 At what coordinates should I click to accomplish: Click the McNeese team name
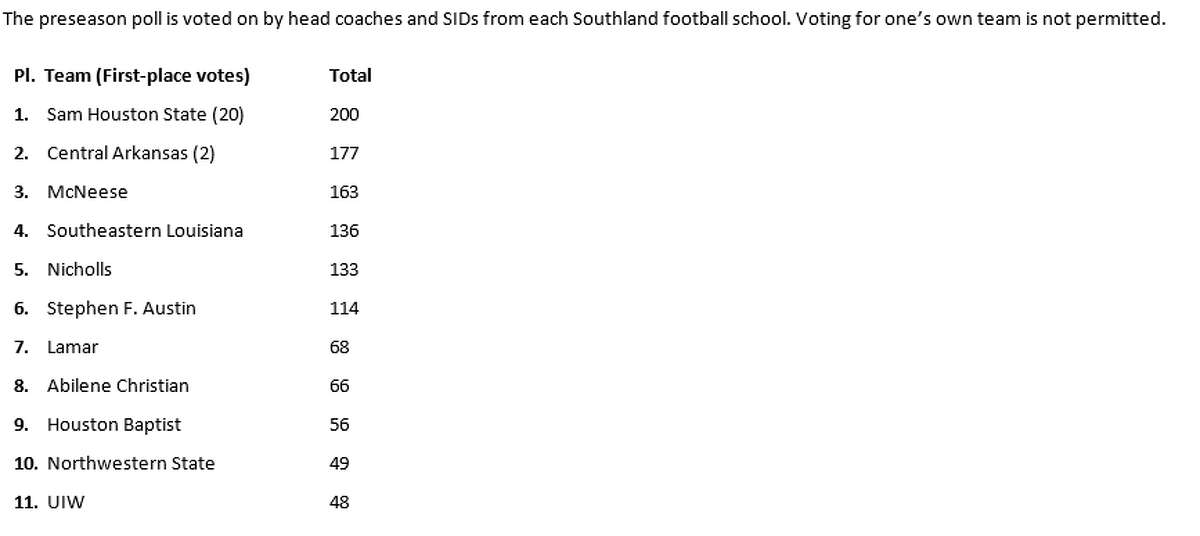[x=87, y=192]
